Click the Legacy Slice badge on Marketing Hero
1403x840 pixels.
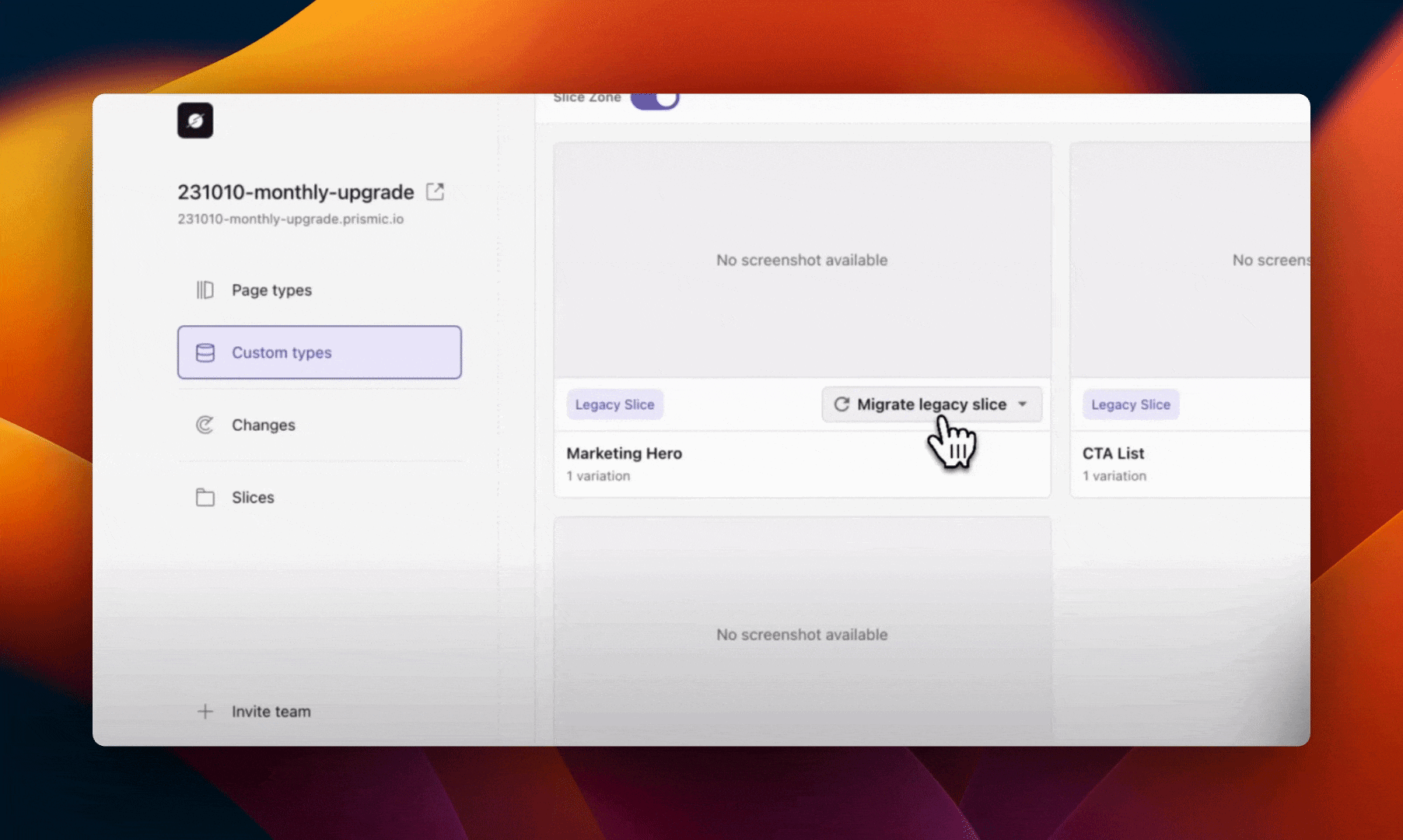tap(614, 404)
